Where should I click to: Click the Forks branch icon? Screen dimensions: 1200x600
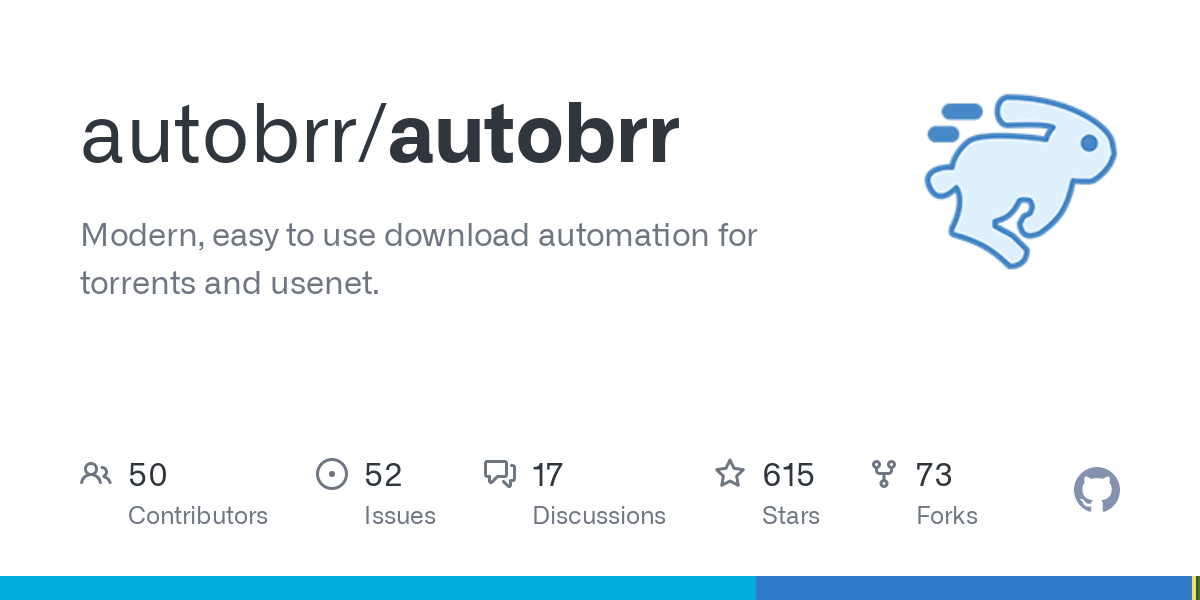tap(884, 474)
